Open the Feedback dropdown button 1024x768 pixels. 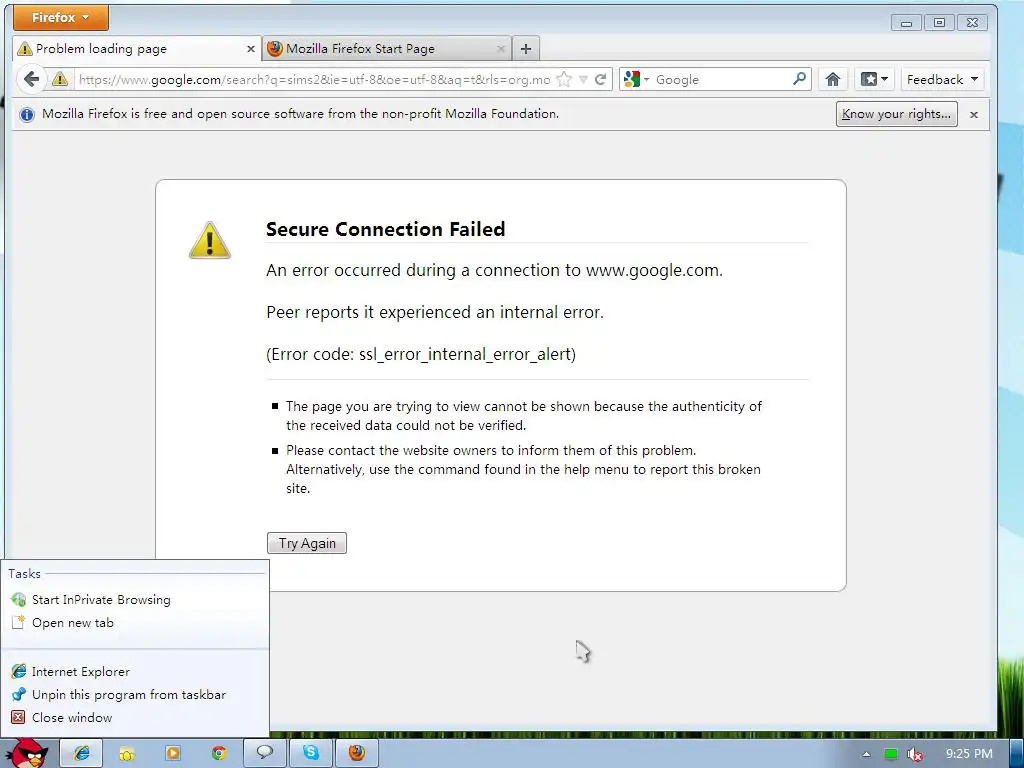942,80
